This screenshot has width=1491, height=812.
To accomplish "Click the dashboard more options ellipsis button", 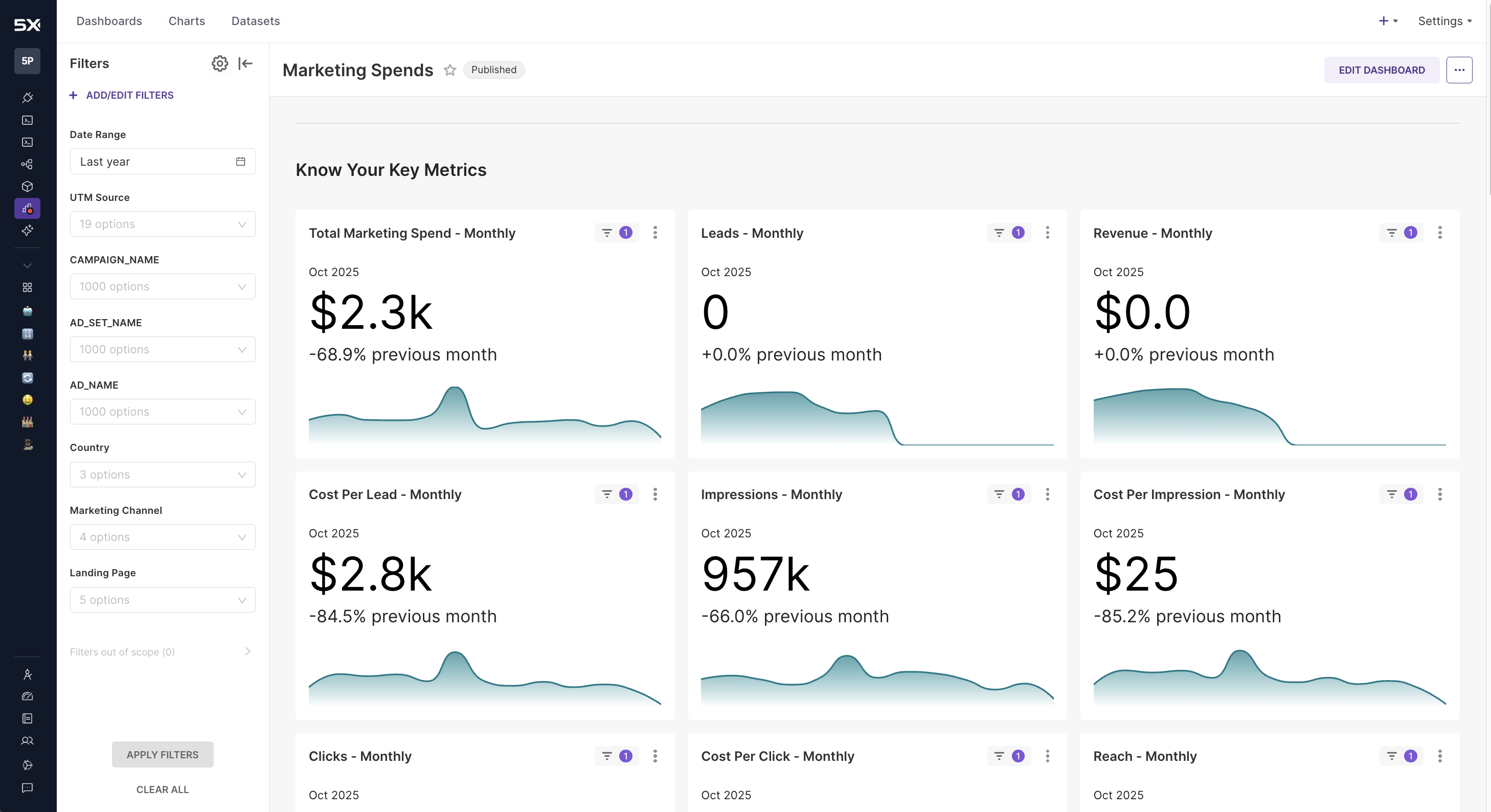I will (1459, 70).
